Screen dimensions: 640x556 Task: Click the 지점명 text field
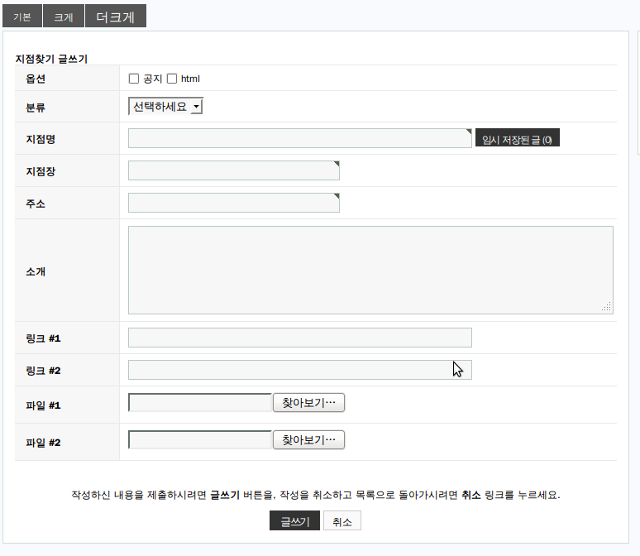pos(299,138)
